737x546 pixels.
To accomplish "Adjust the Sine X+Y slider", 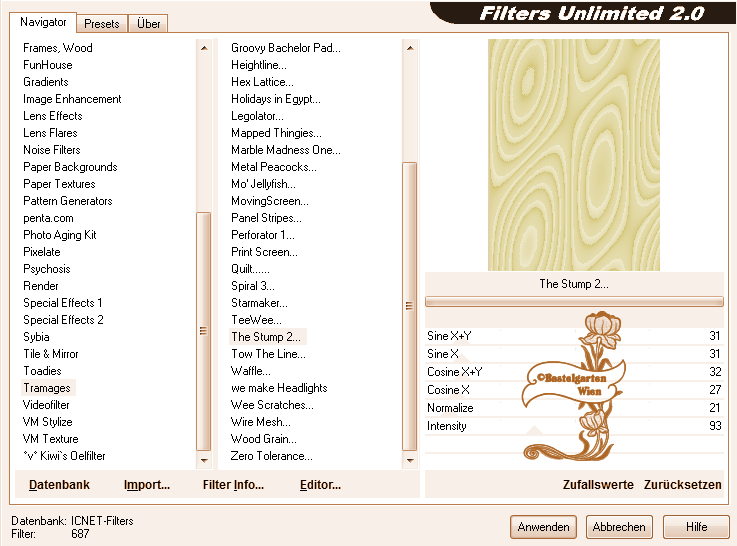I will 574,336.
